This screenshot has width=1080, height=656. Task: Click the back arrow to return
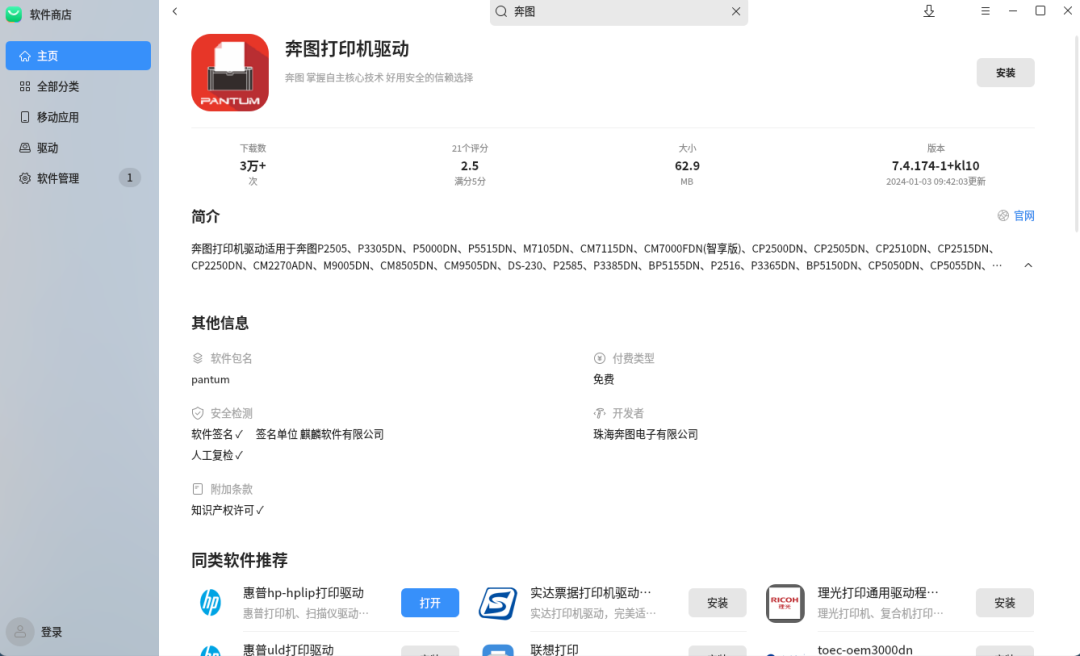click(175, 11)
